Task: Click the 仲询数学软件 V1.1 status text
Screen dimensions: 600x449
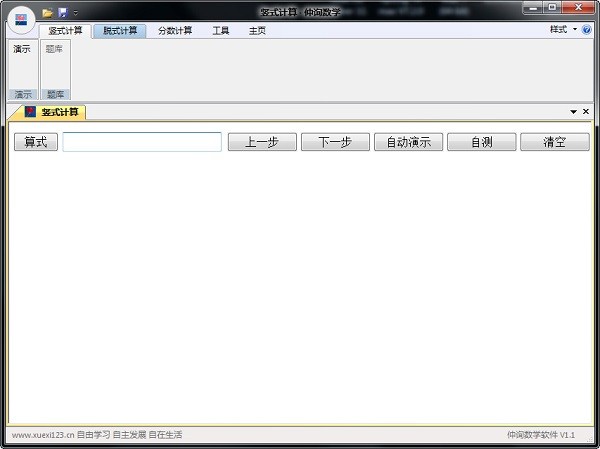Action: coord(541,435)
